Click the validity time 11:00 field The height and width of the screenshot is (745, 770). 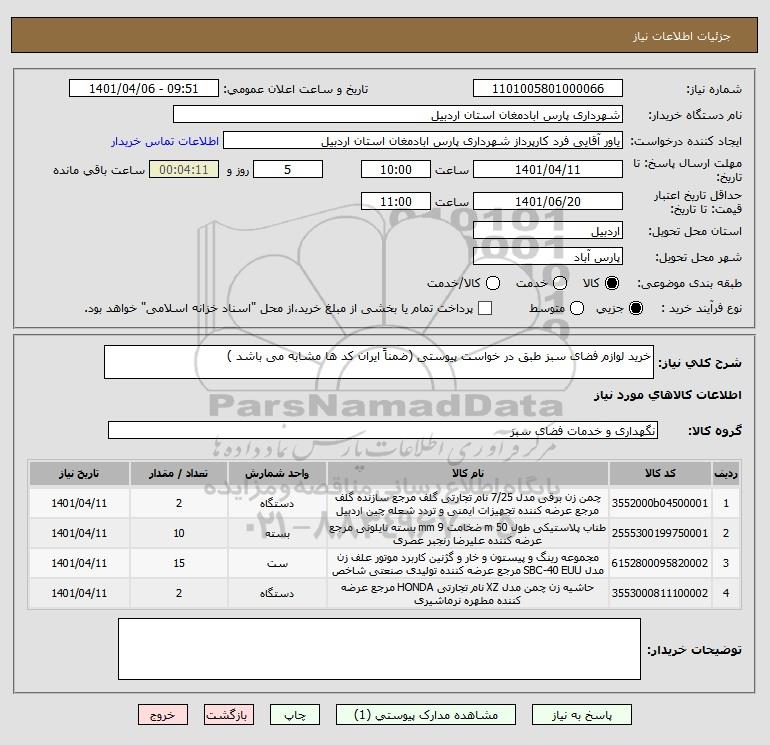click(x=396, y=201)
